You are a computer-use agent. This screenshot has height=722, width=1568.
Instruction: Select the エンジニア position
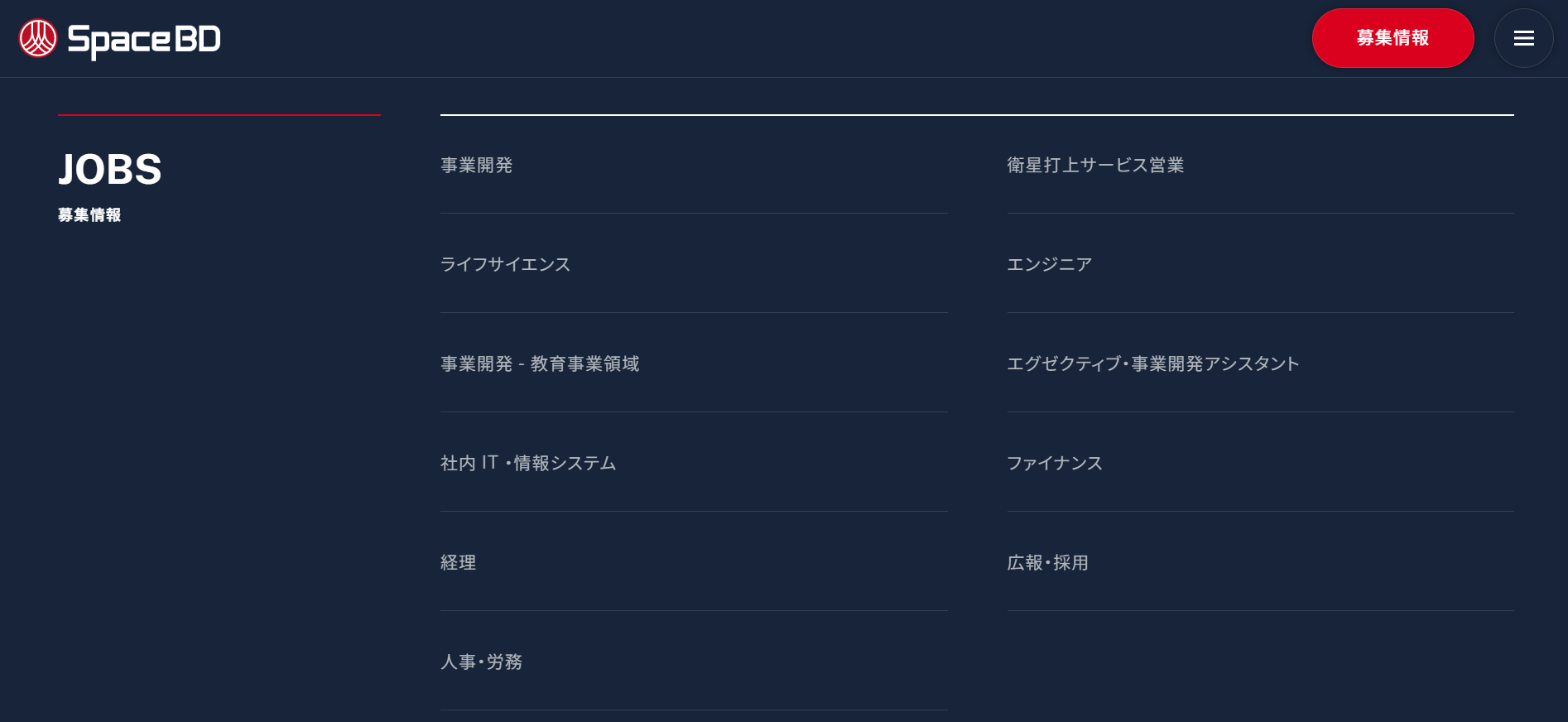[x=1260, y=264]
